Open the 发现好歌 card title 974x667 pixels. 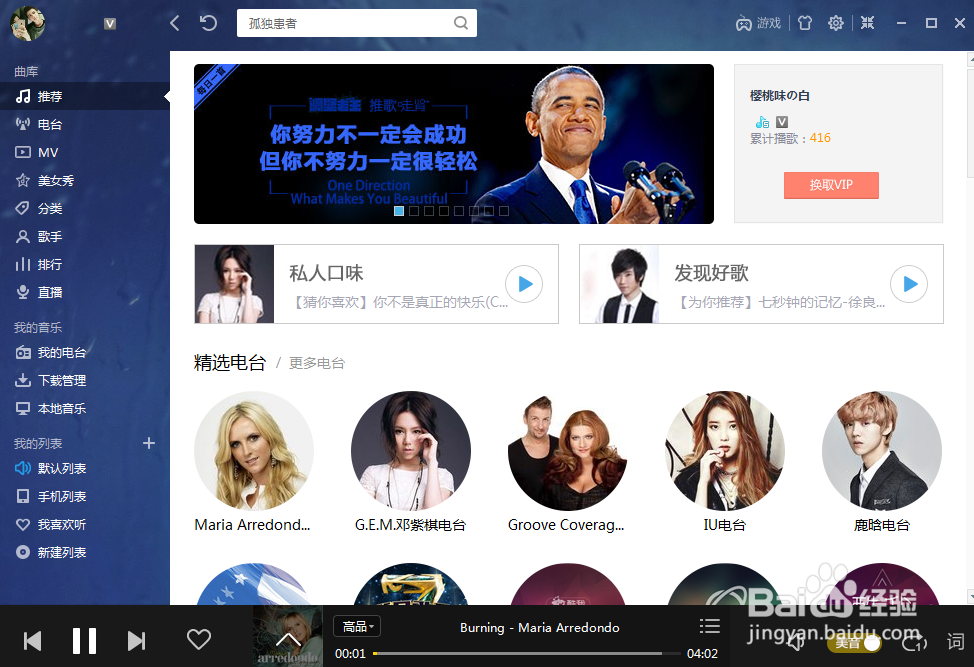tap(711, 273)
